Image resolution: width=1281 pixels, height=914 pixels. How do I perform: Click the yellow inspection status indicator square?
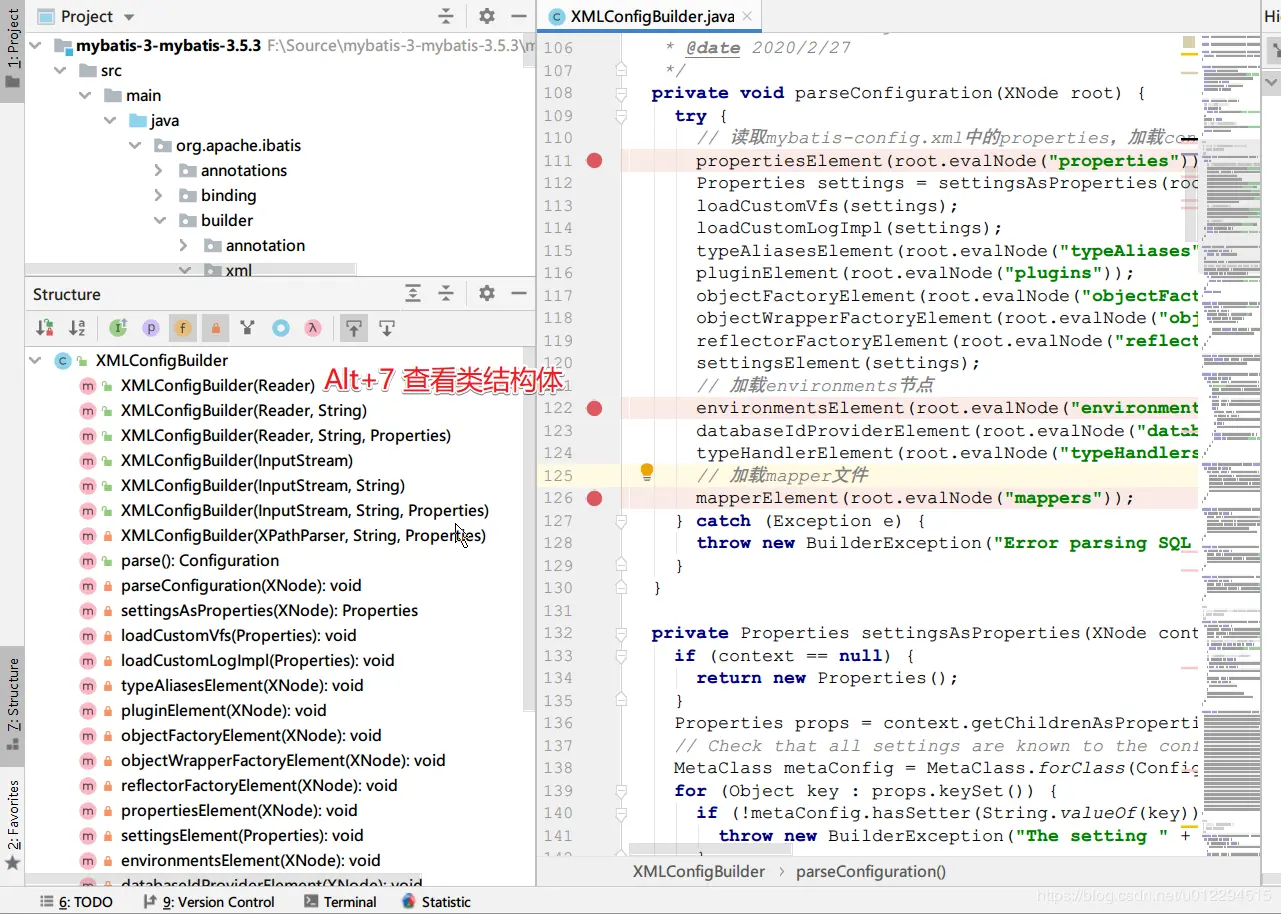pos(1188,43)
